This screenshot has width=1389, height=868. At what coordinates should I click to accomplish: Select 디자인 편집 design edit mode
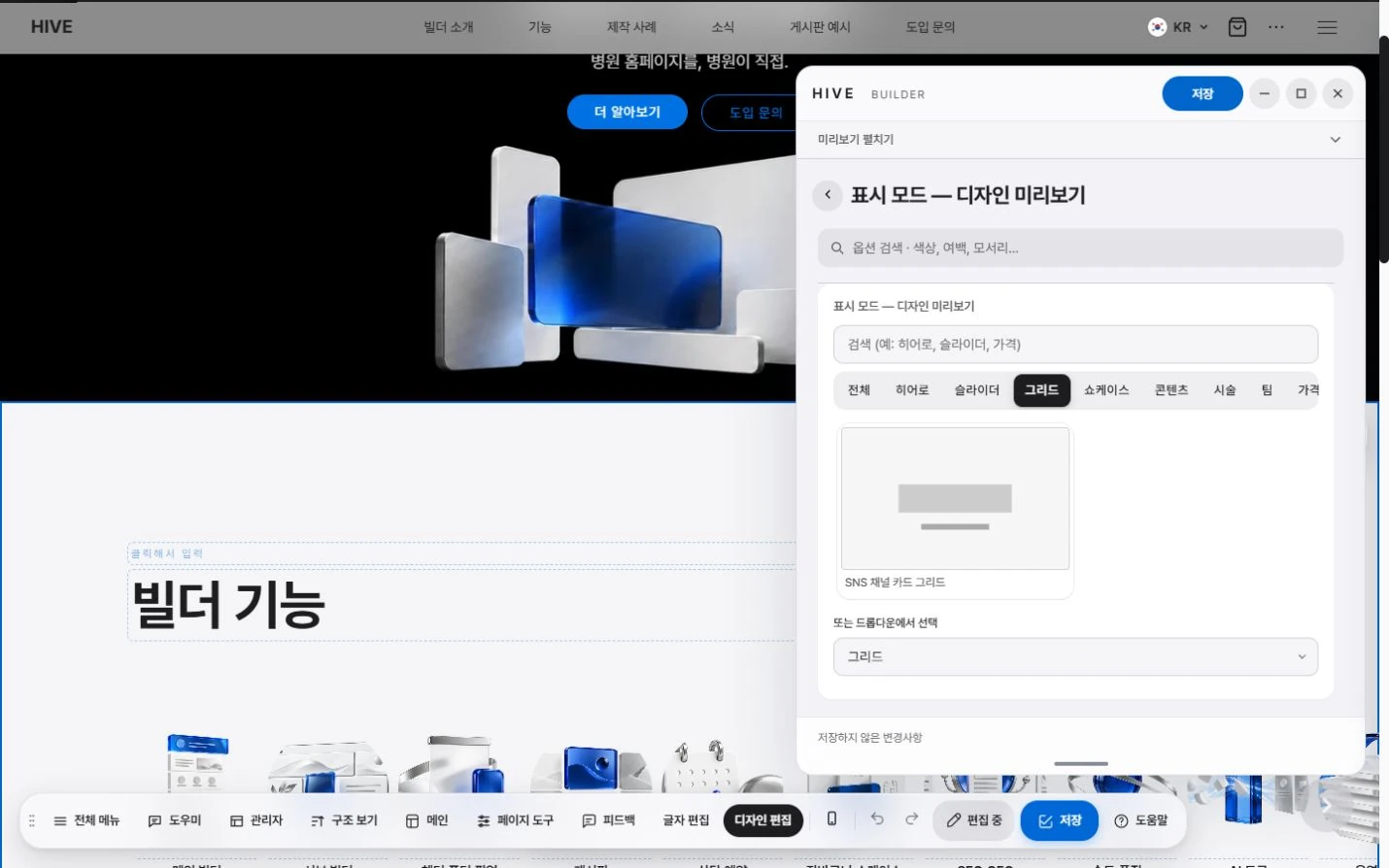[x=763, y=820]
